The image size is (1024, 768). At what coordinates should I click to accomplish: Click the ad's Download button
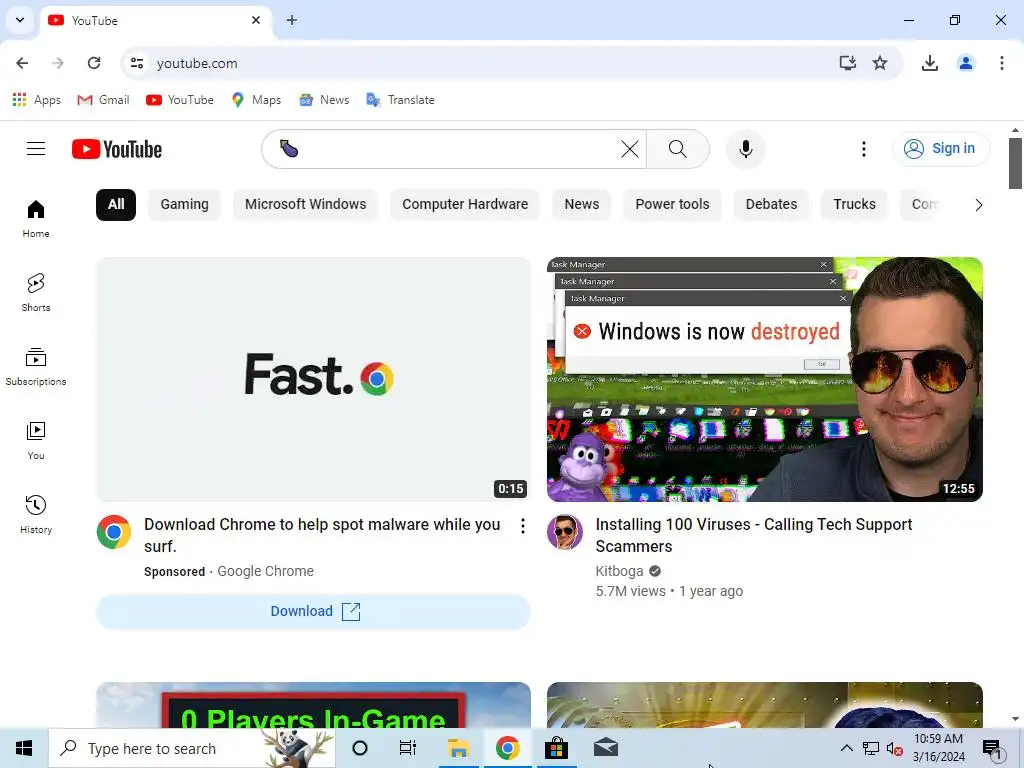(313, 611)
